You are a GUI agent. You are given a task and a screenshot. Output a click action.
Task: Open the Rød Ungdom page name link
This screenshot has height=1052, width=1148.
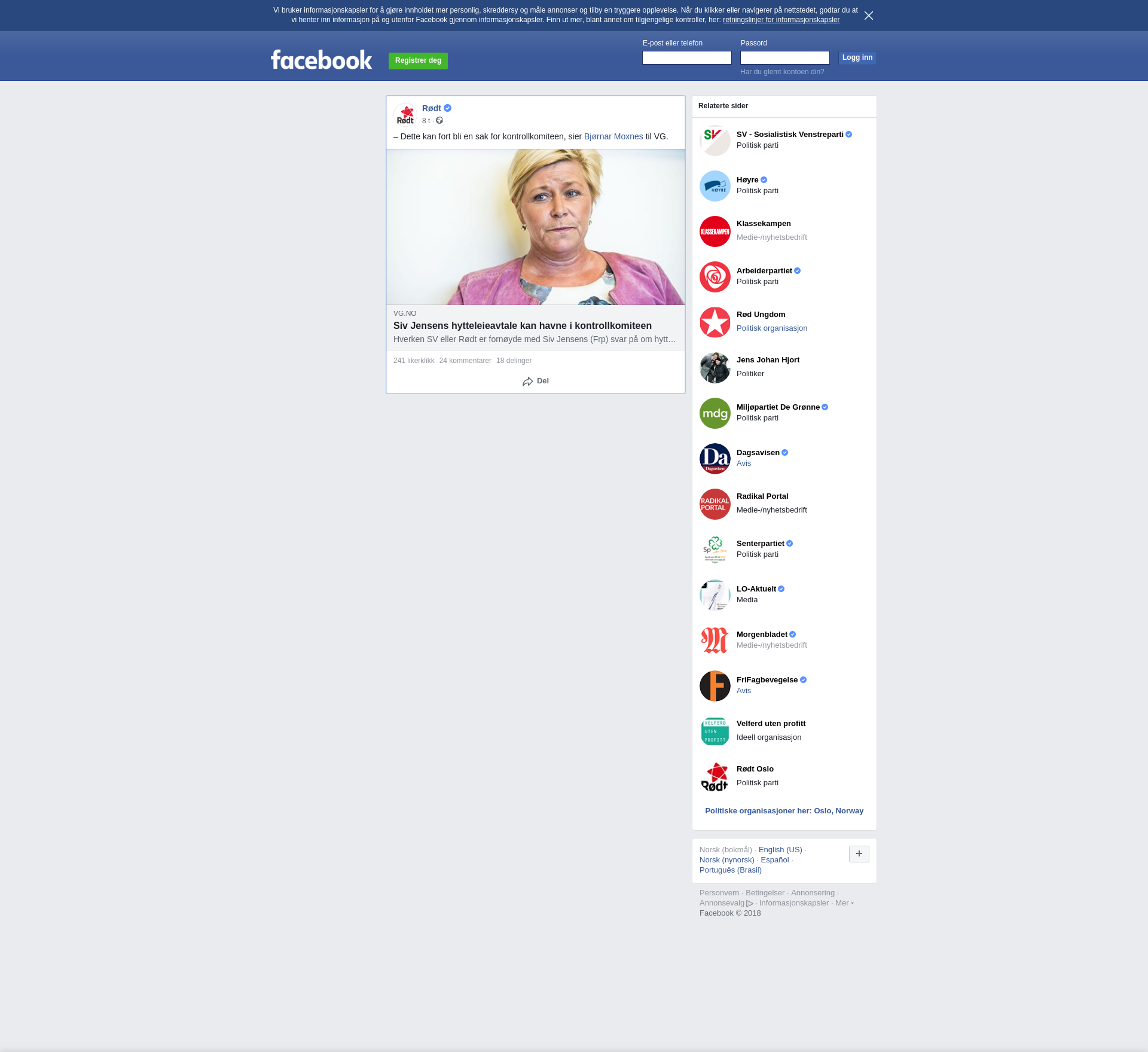tap(761, 315)
